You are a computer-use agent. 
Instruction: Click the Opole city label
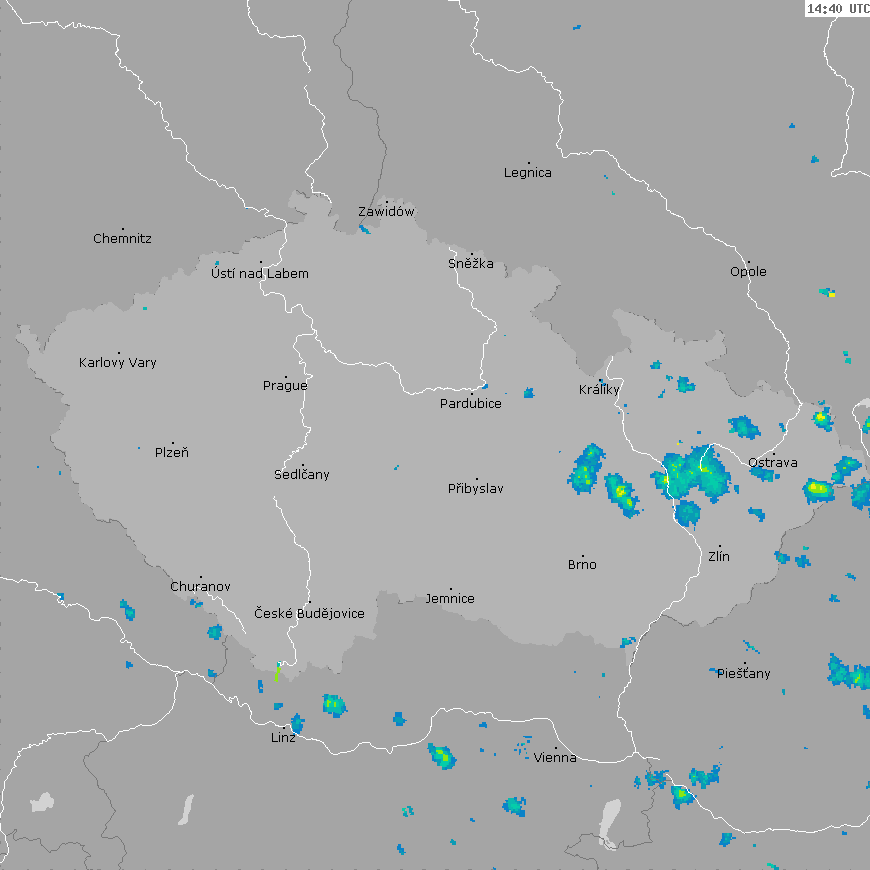[x=748, y=272]
